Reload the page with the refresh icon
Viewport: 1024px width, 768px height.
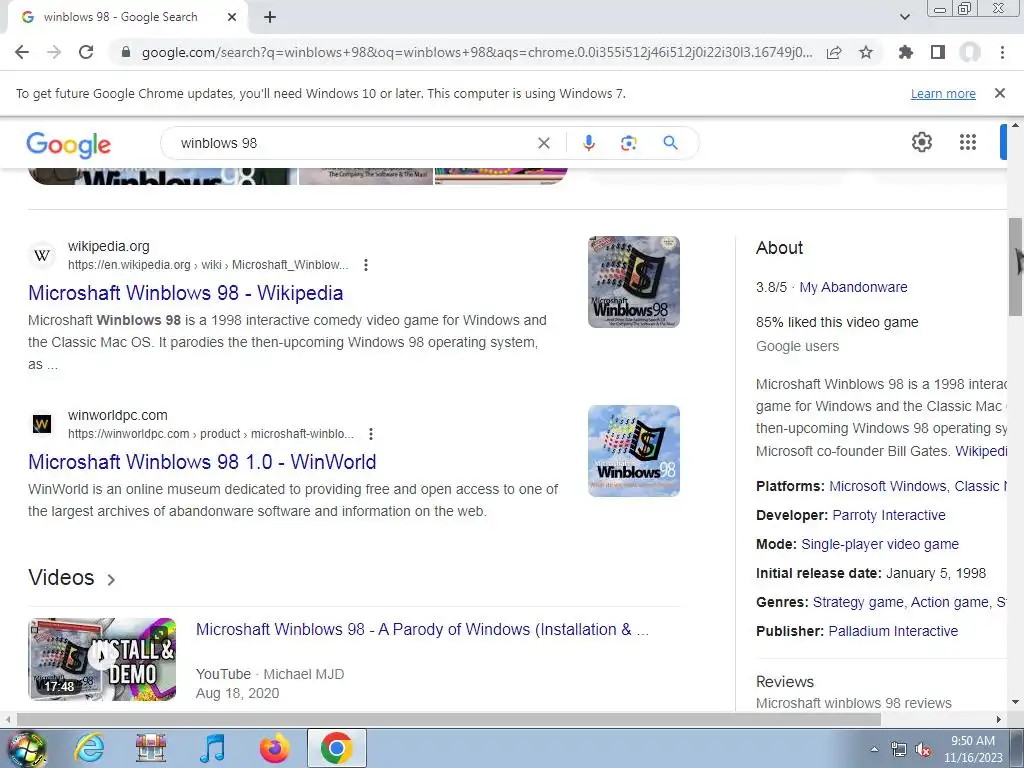(x=86, y=52)
